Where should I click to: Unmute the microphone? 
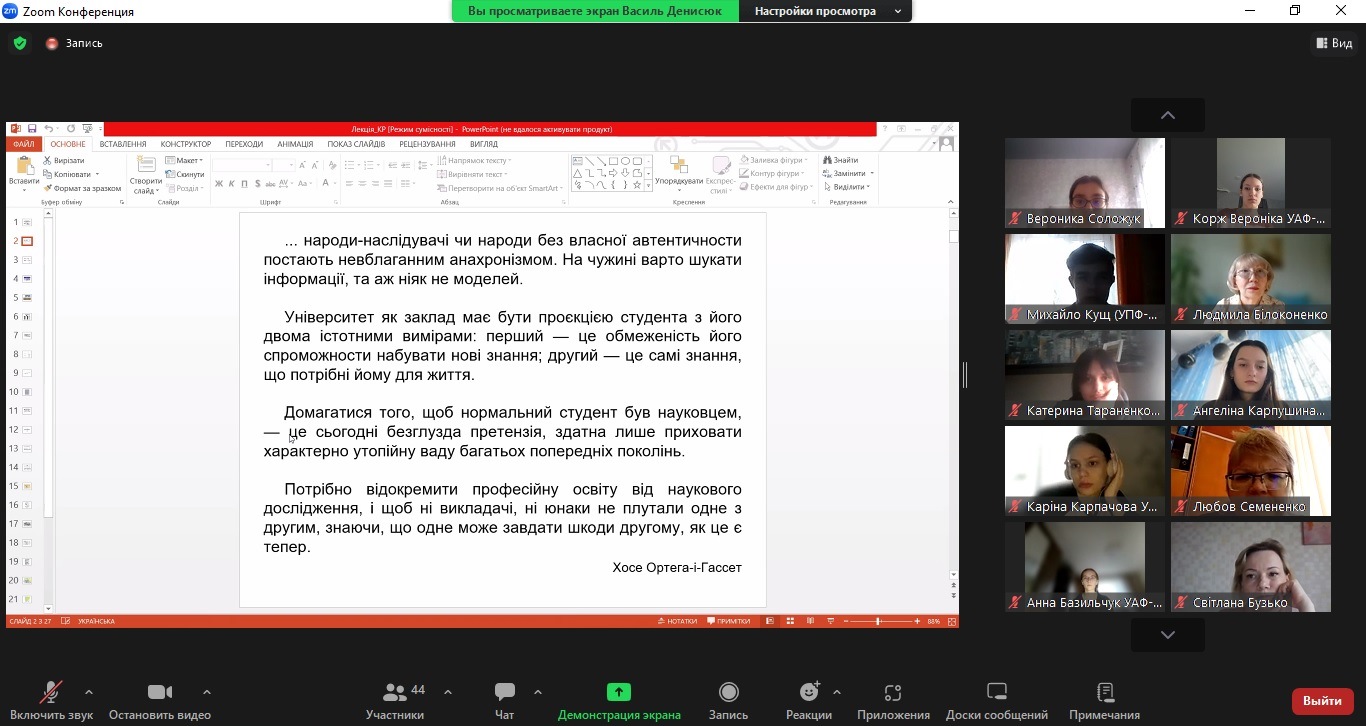point(51,692)
